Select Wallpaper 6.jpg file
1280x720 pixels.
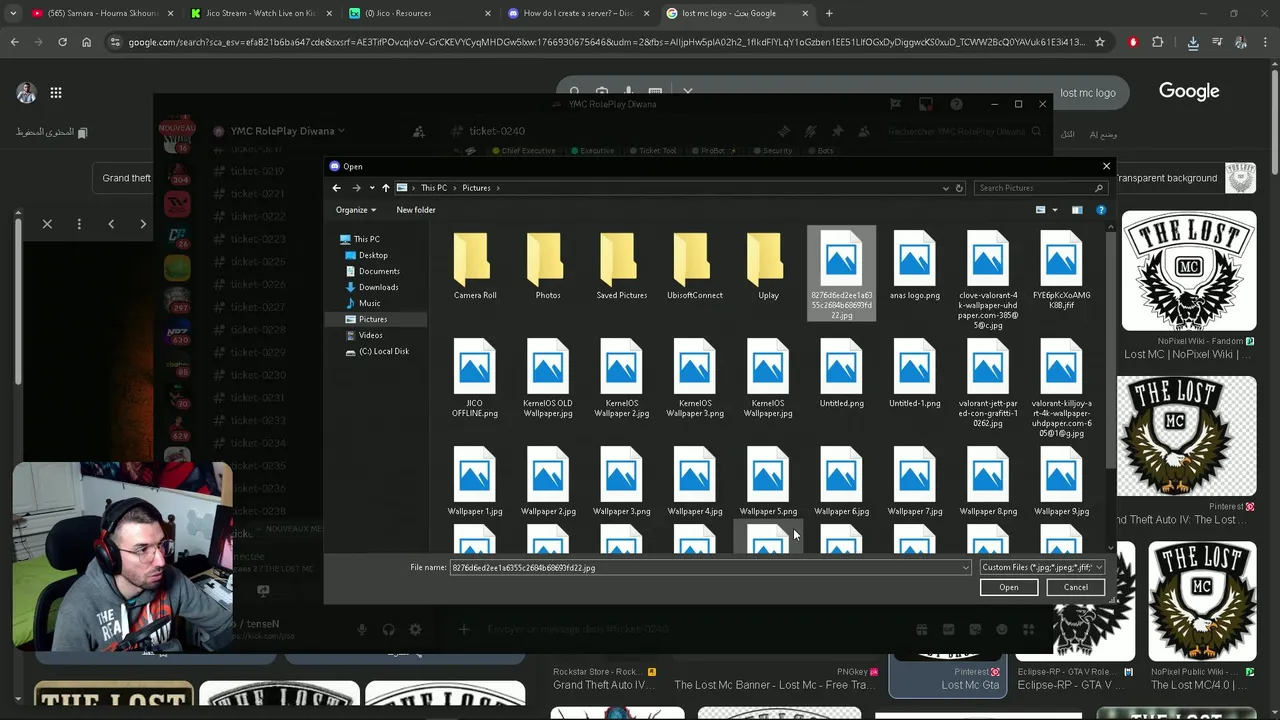click(841, 482)
